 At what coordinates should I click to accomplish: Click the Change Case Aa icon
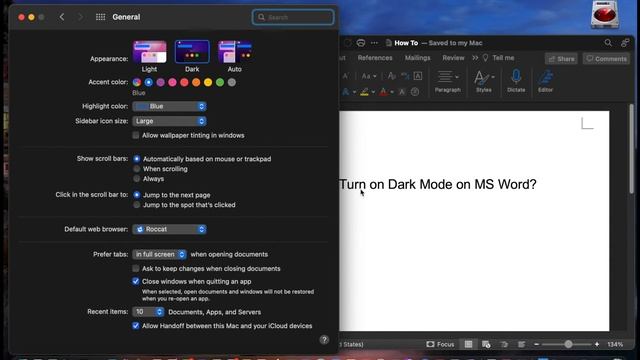point(366,76)
